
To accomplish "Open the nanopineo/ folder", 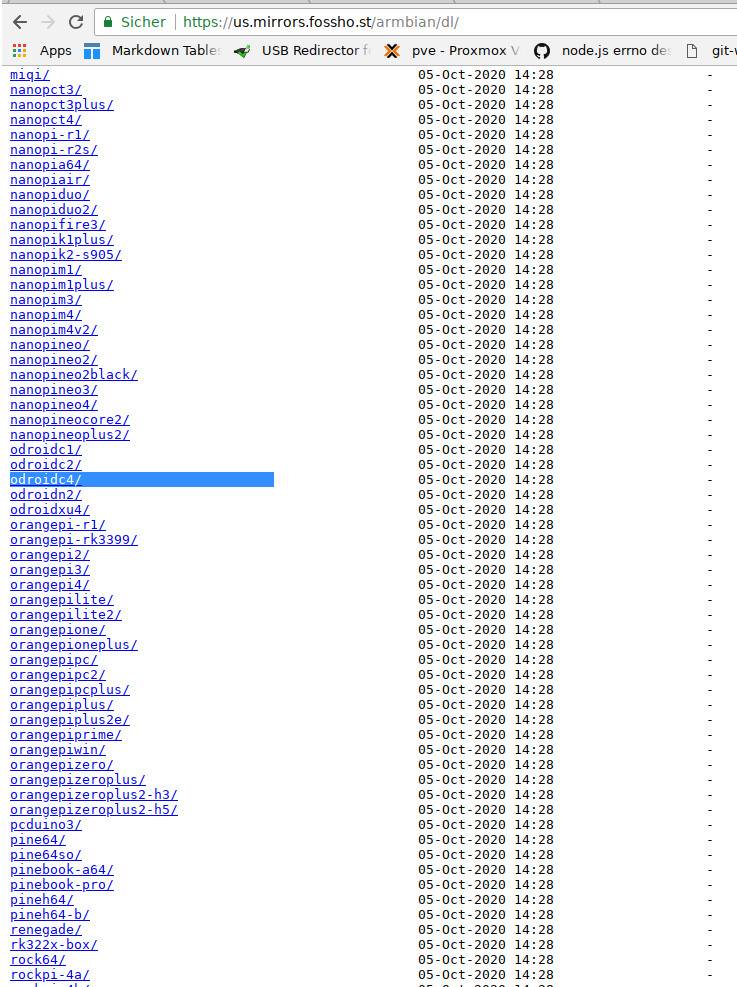I will pos(50,345).
